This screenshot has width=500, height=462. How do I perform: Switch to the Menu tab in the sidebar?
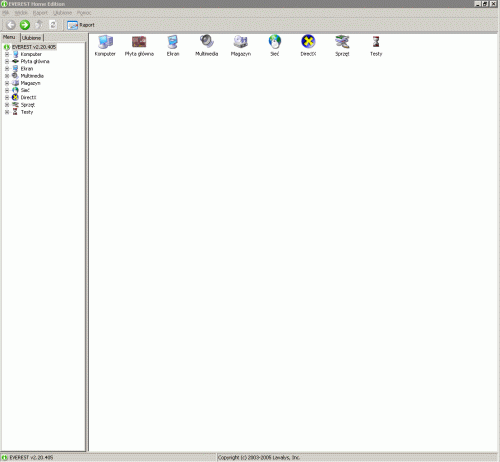(x=9, y=37)
